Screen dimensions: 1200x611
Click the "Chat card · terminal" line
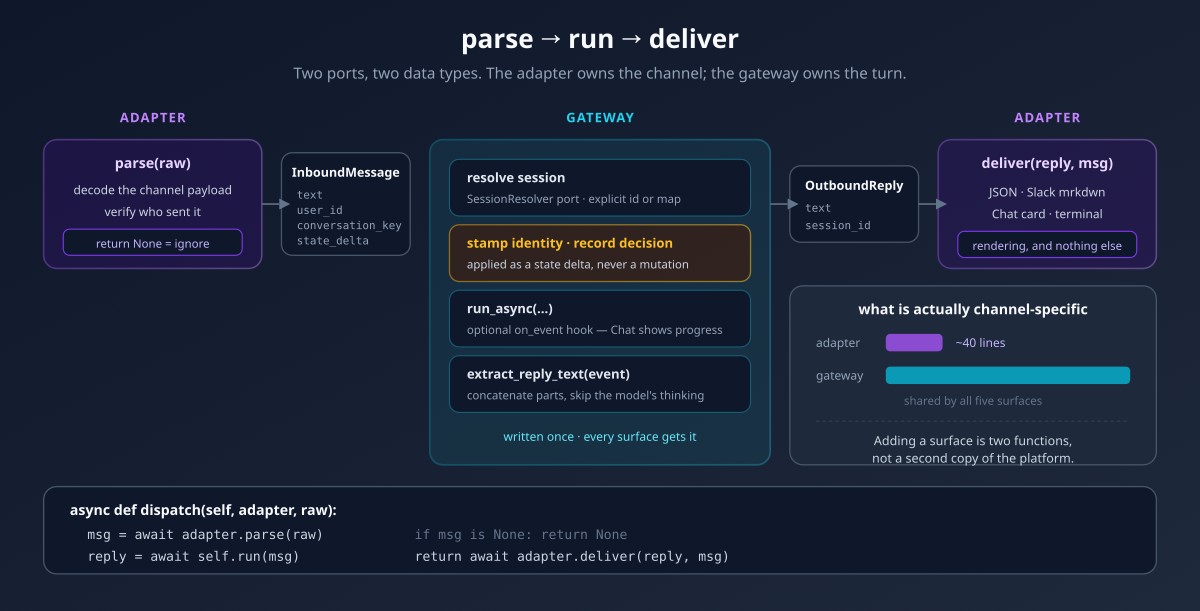[x=1047, y=214]
